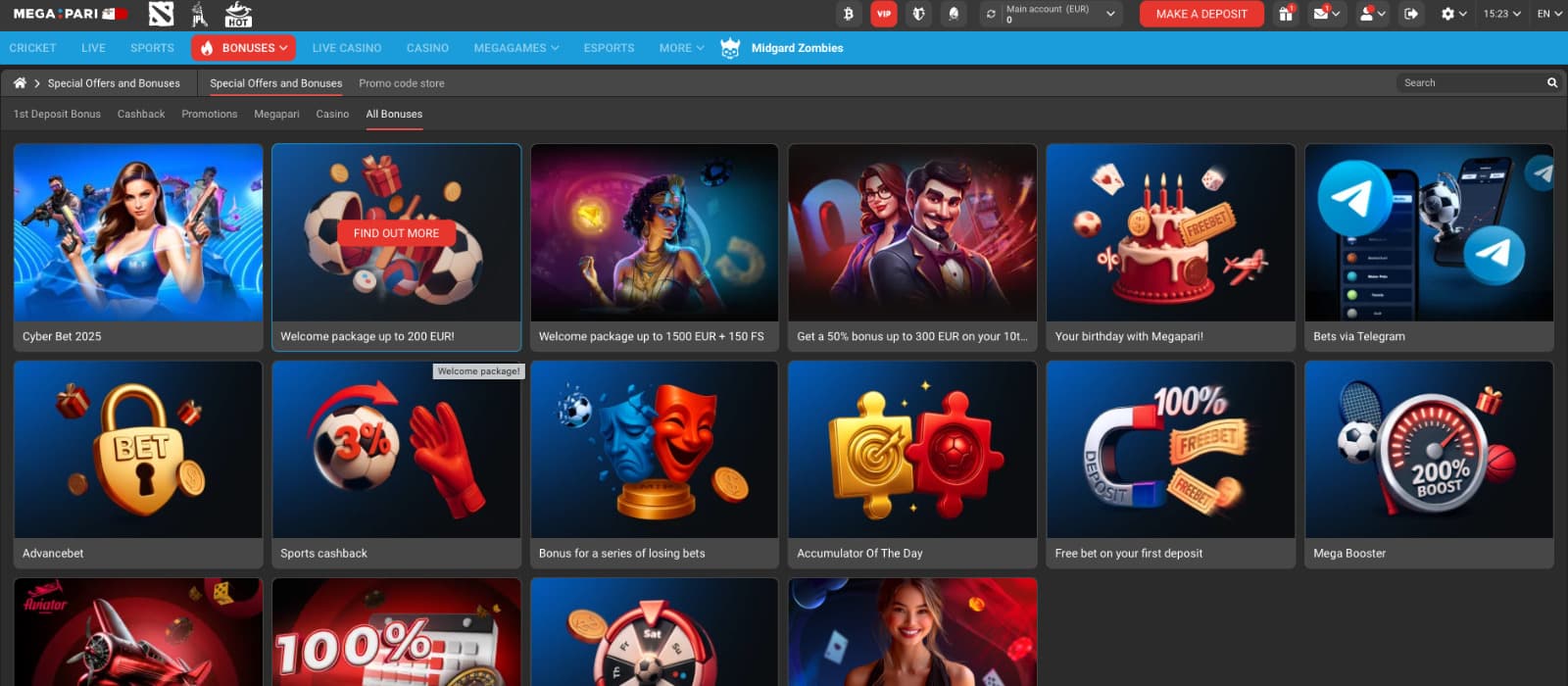Open the Advancebet bonus card

[x=138, y=465]
